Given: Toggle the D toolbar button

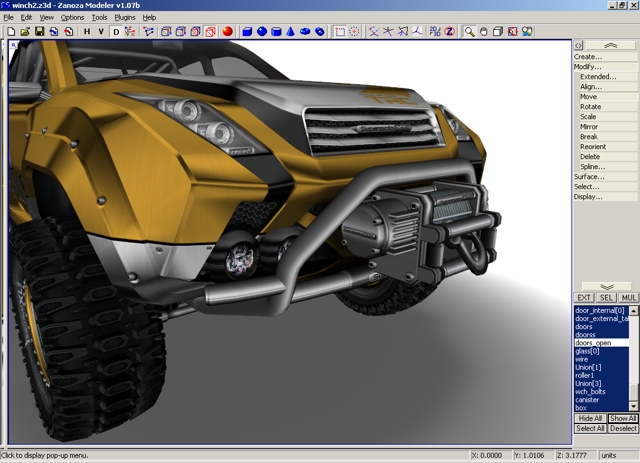Looking at the screenshot, I should (x=116, y=31).
